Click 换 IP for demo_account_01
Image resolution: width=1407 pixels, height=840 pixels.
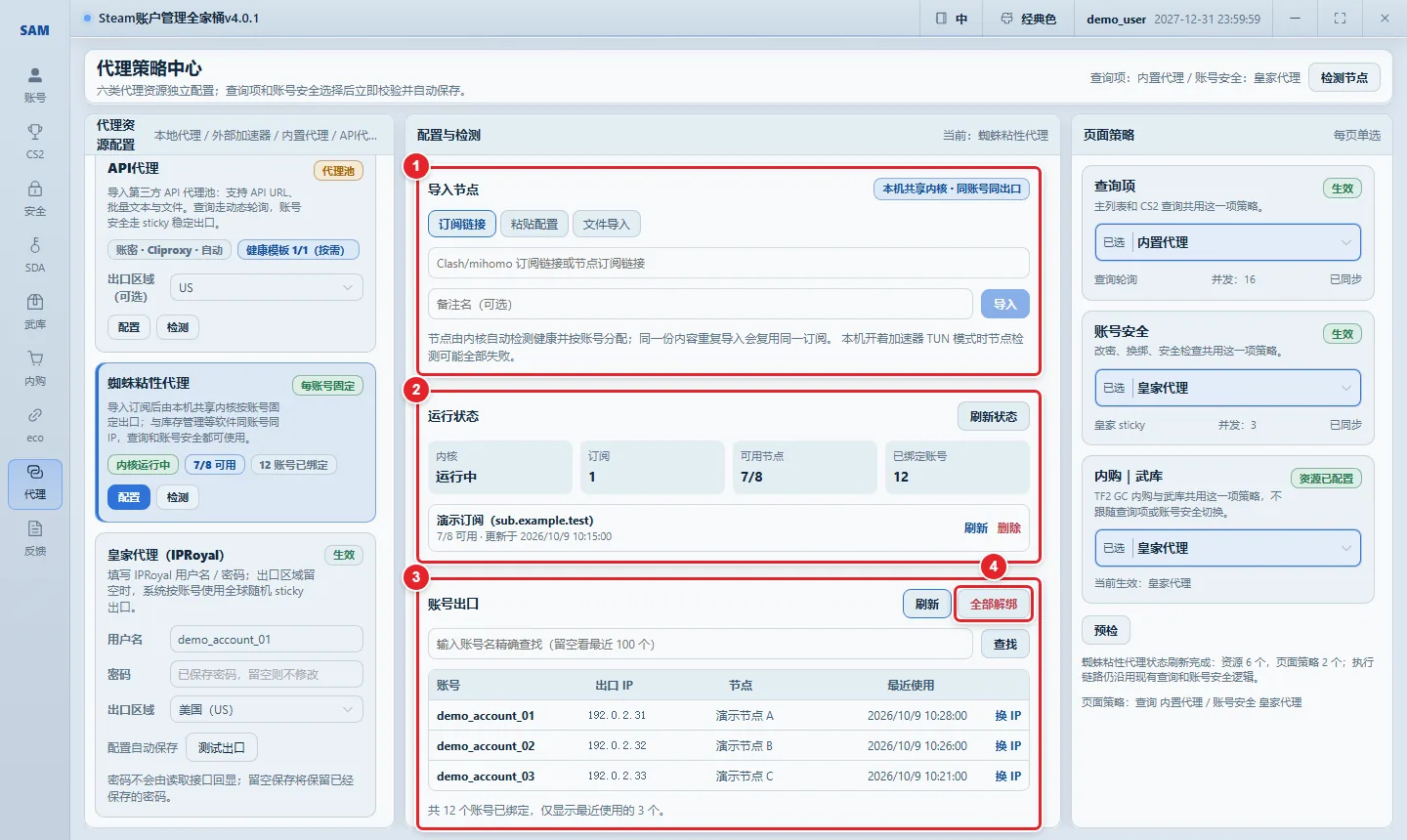(x=1008, y=715)
